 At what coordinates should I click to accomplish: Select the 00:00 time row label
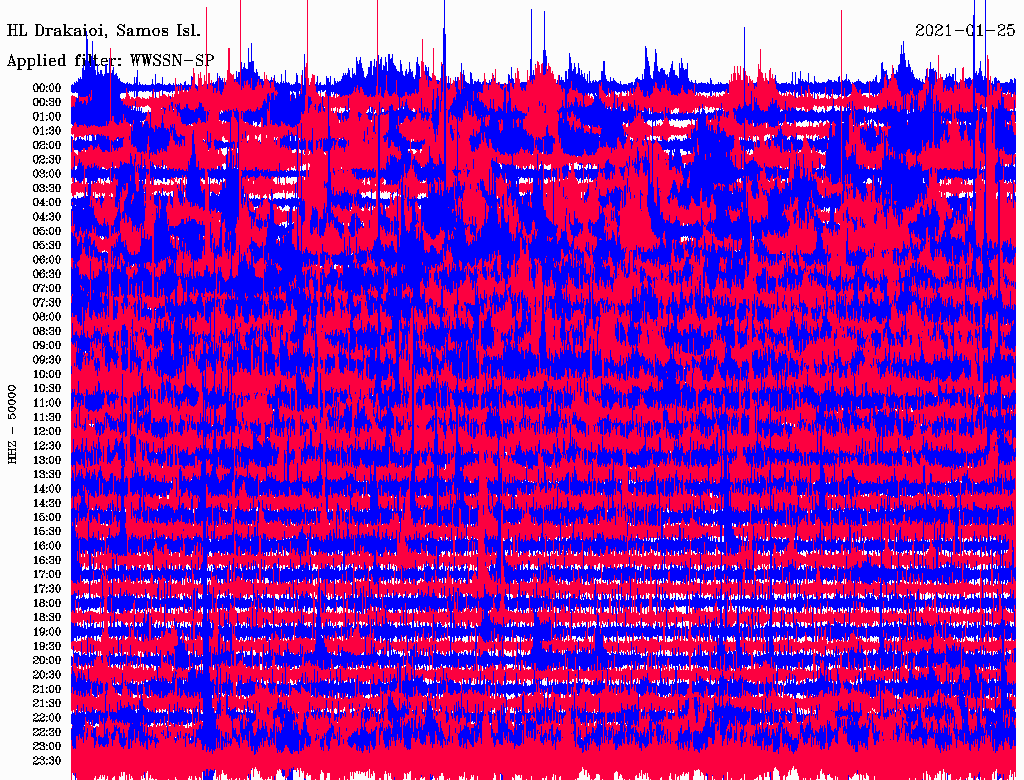click(47, 87)
